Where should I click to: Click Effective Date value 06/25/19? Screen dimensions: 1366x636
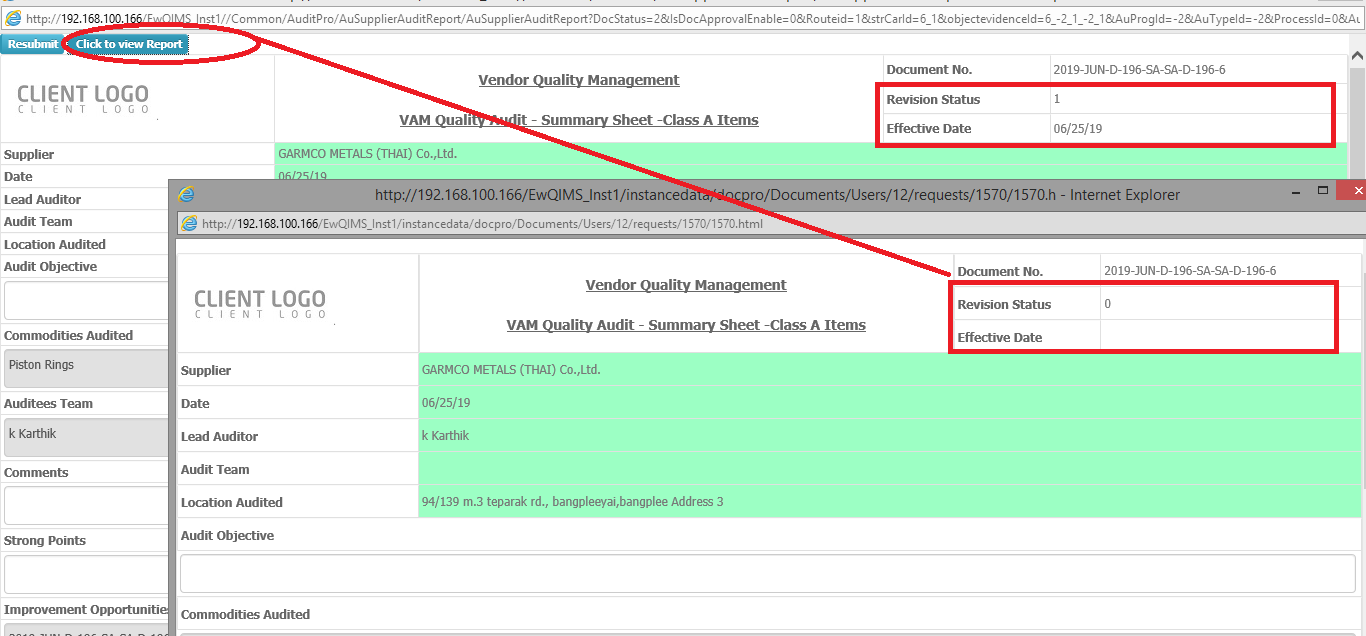click(1078, 129)
